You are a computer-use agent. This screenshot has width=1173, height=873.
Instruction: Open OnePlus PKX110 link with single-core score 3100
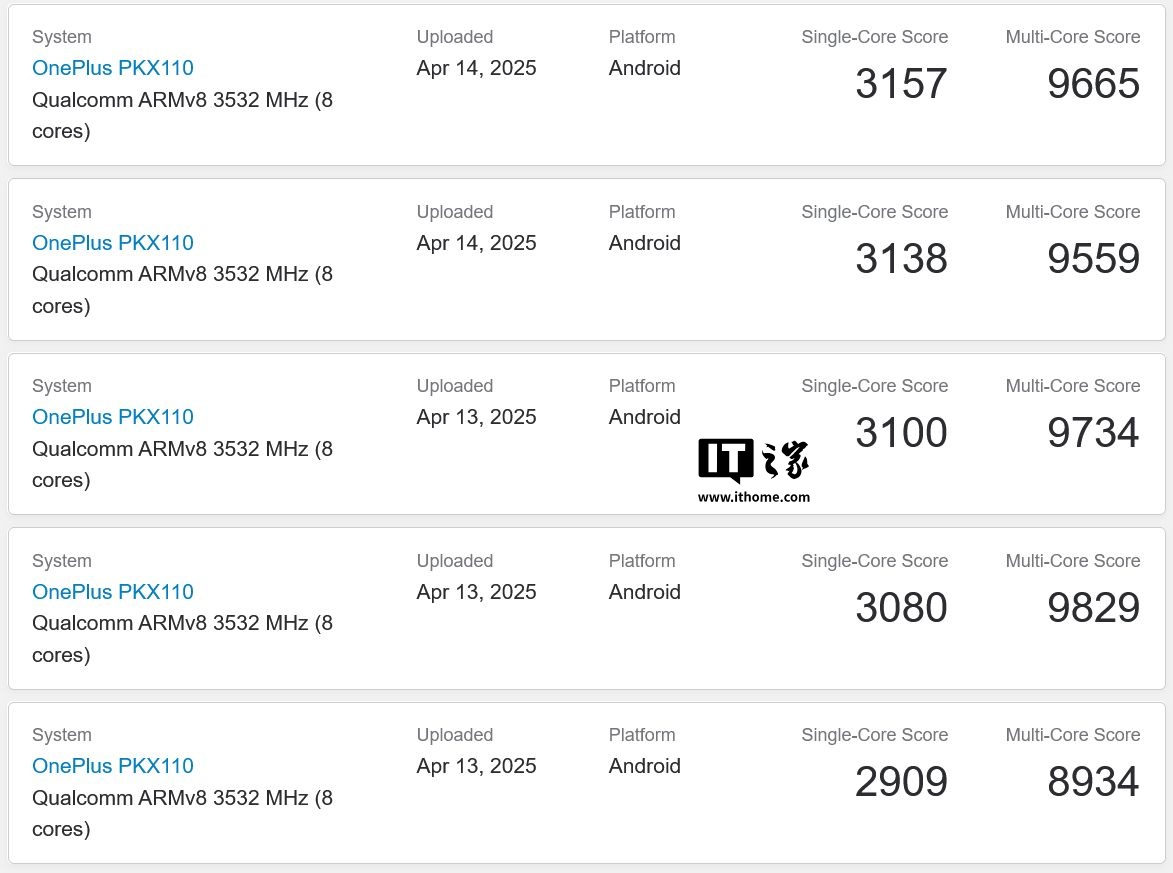[x=113, y=417]
